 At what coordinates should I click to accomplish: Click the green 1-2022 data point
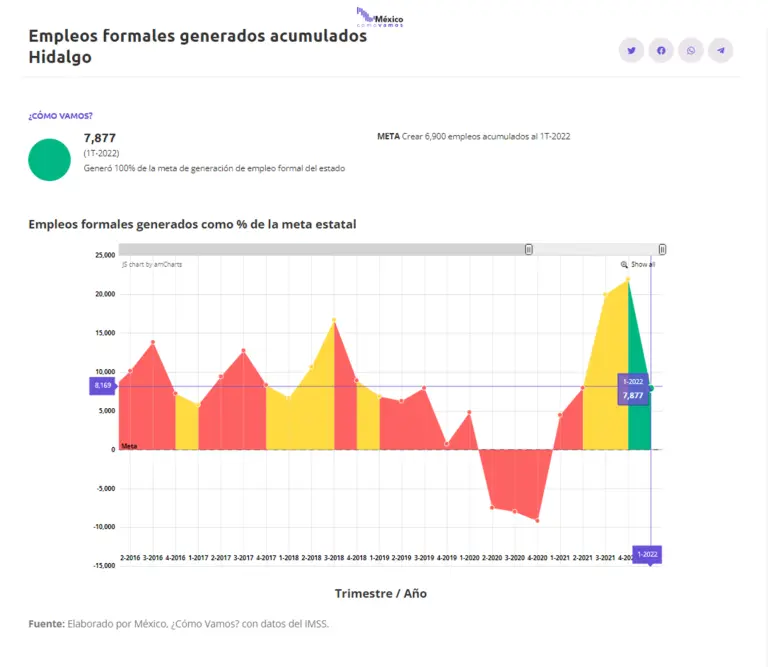(x=651, y=388)
